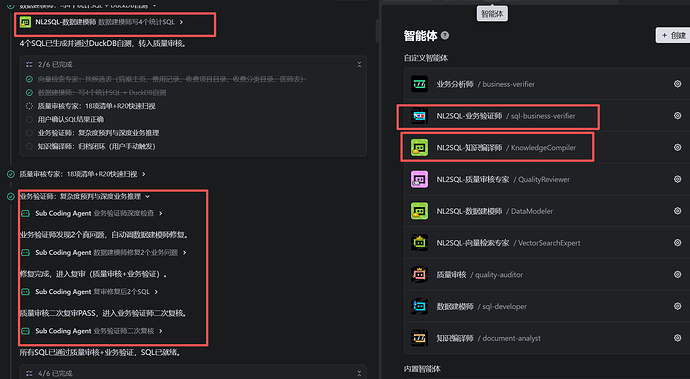Viewport: 690px width, 379px height.
Task: Click the Sub Coding Agent icon for 数据建模师修复2个业务问题
Action: coord(26,252)
